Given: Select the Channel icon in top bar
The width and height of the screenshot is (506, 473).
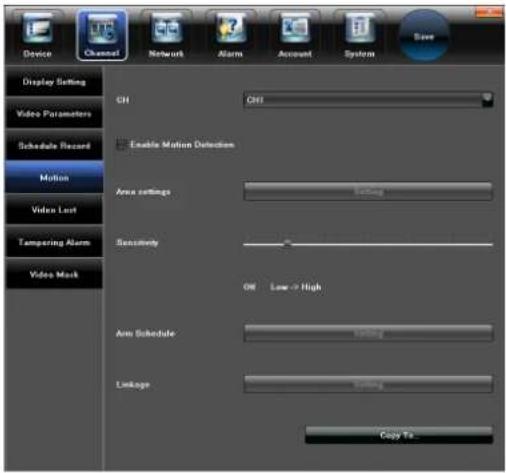Looking at the screenshot, I should [x=102, y=35].
